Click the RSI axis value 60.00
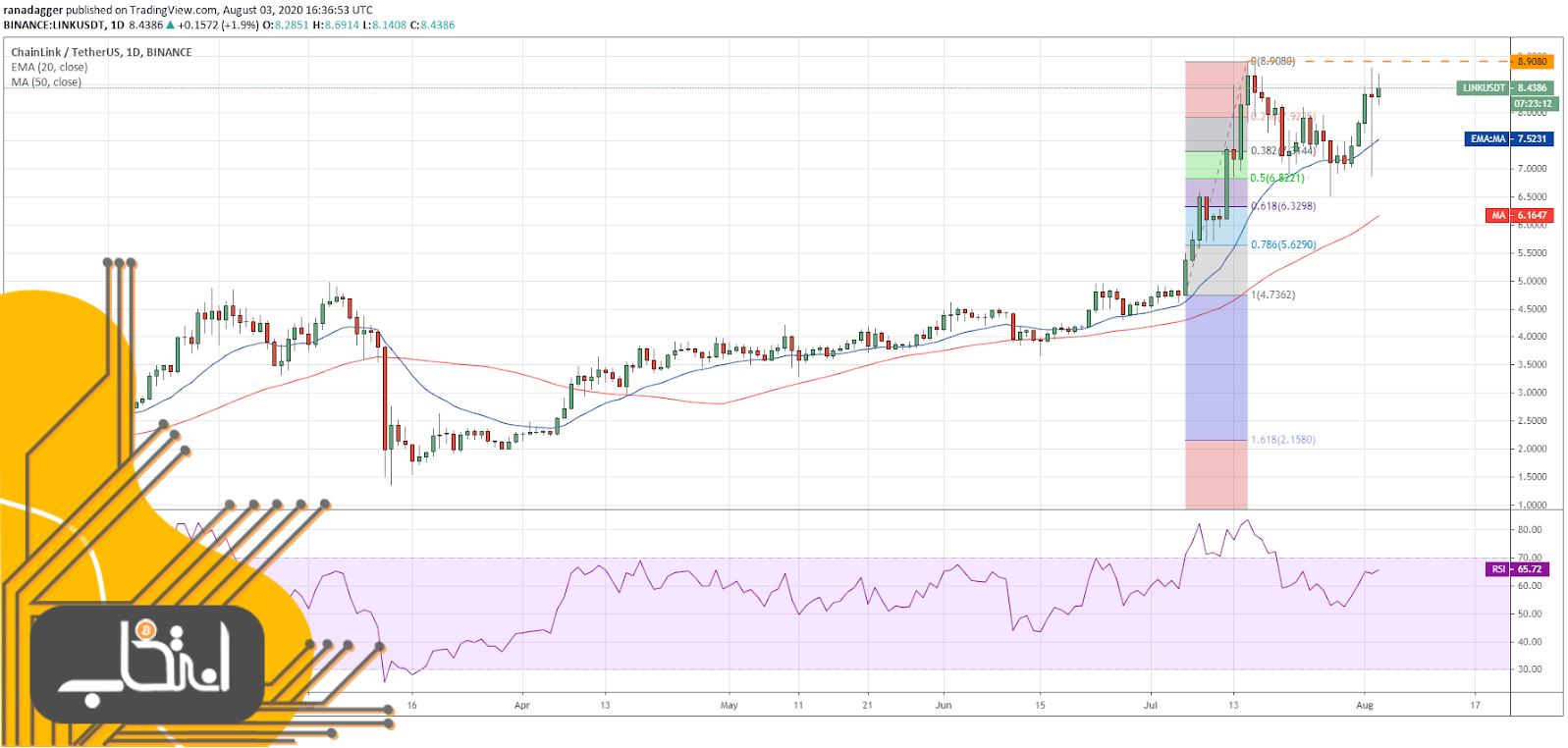Image resolution: width=1568 pixels, height=748 pixels. (1530, 586)
